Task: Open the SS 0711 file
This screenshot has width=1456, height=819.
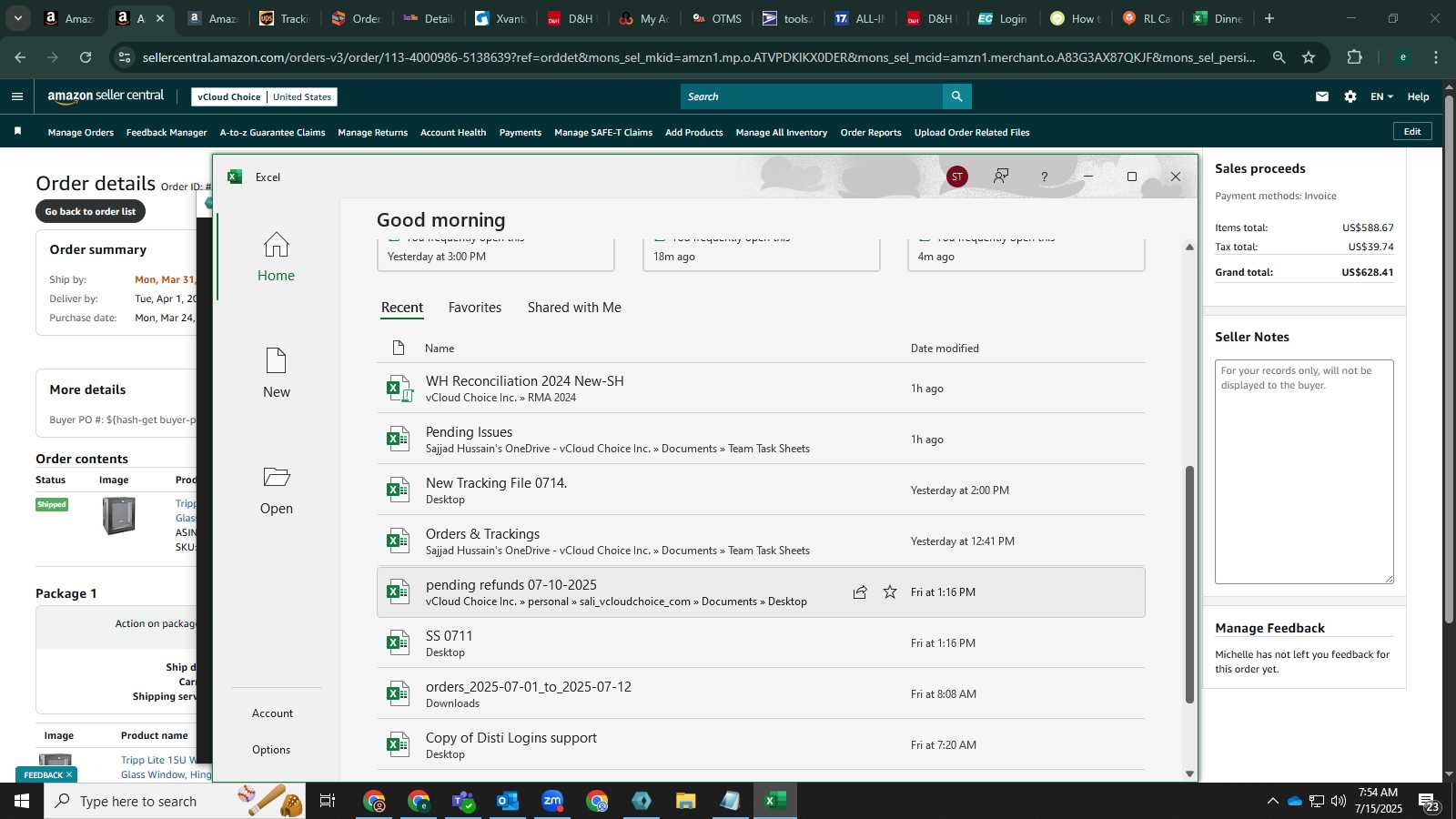Action: [761, 643]
